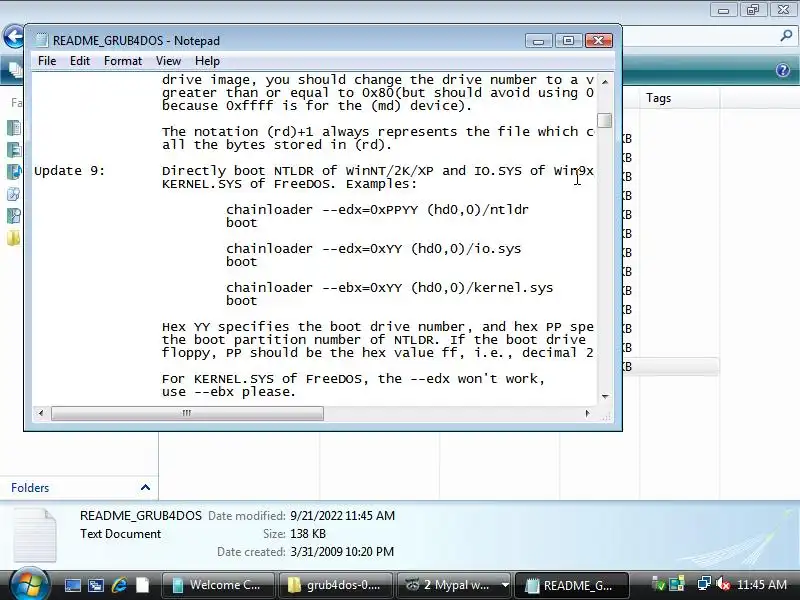The height and width of the screenshot is (600, 800).
Task: Open Documents in Explorer's favorite links
Action: (x=14, y=128)
